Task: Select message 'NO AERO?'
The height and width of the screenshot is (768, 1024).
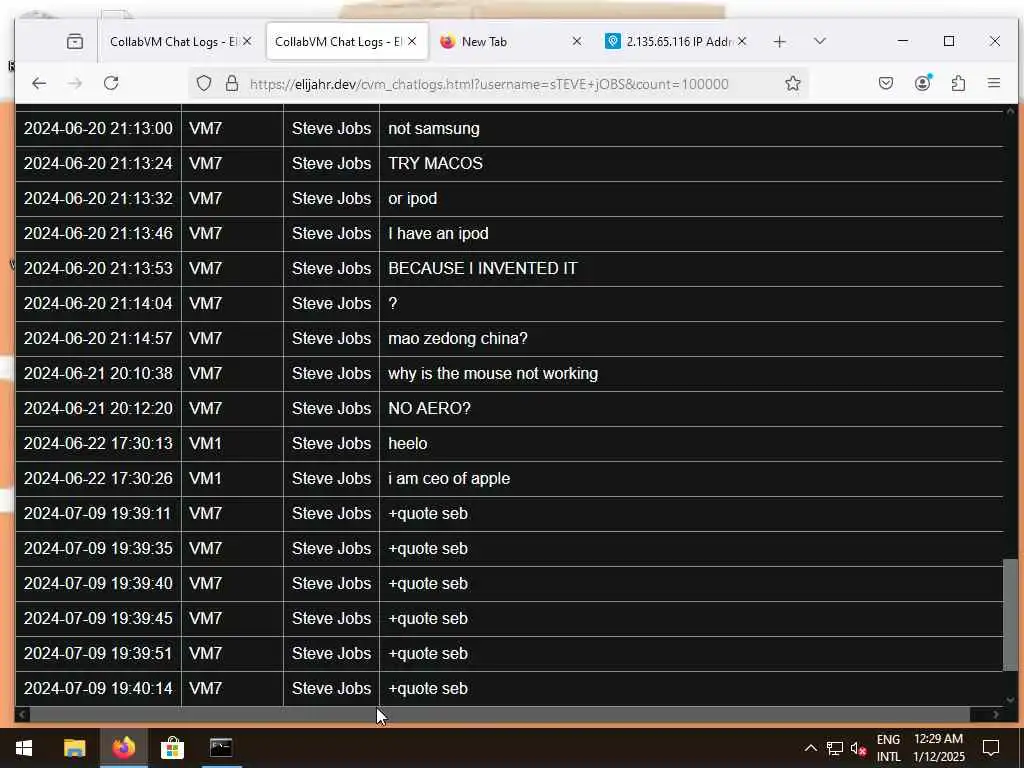Action: [429, 408]
